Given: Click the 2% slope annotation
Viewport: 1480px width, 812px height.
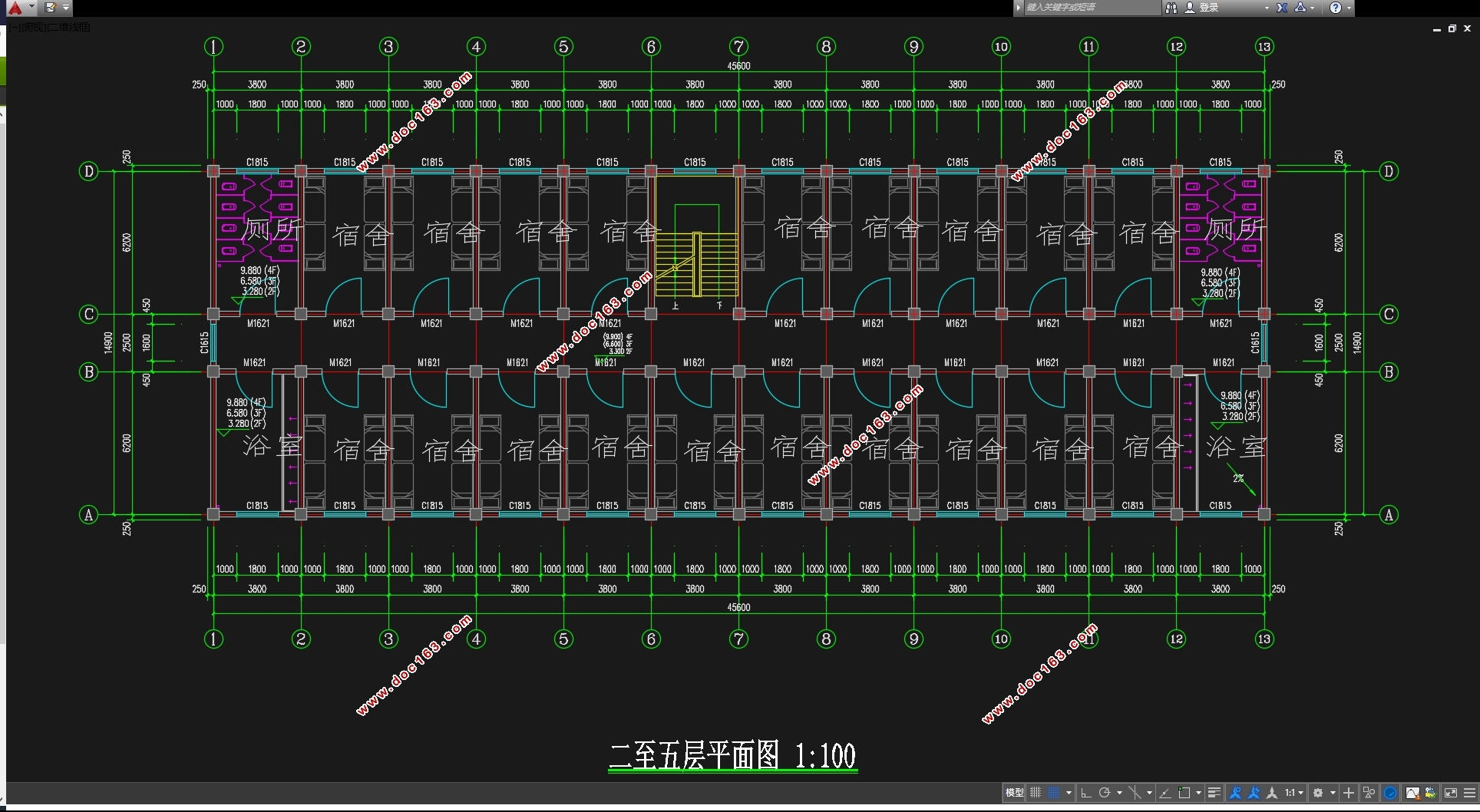Looking at the screenshot, I should tap(1238, 478).
